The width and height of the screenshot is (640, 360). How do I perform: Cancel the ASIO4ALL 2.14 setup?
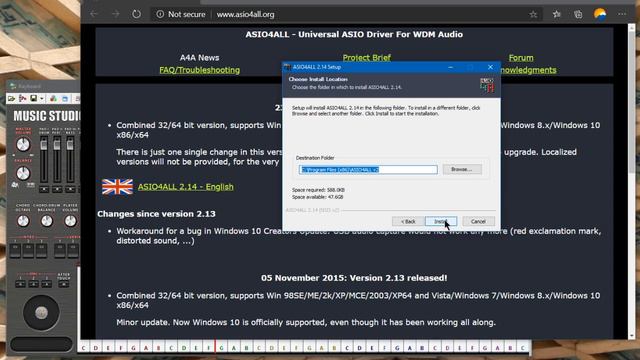point(478,221)
